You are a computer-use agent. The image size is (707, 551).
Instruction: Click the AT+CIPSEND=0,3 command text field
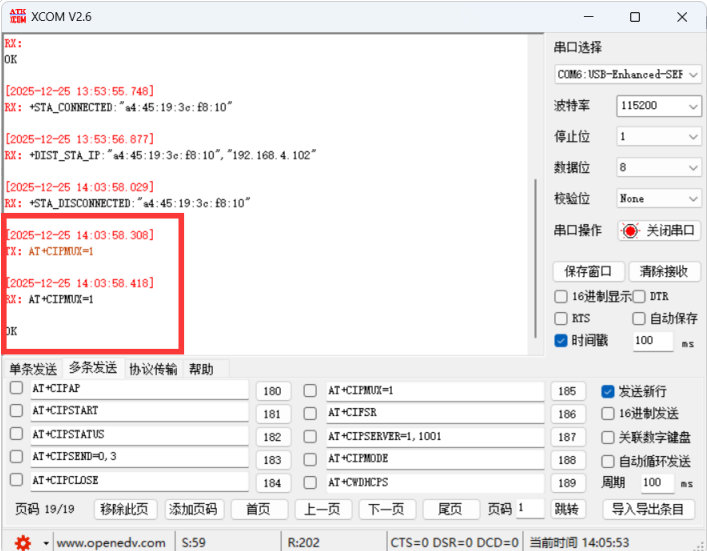coord(139,457)
